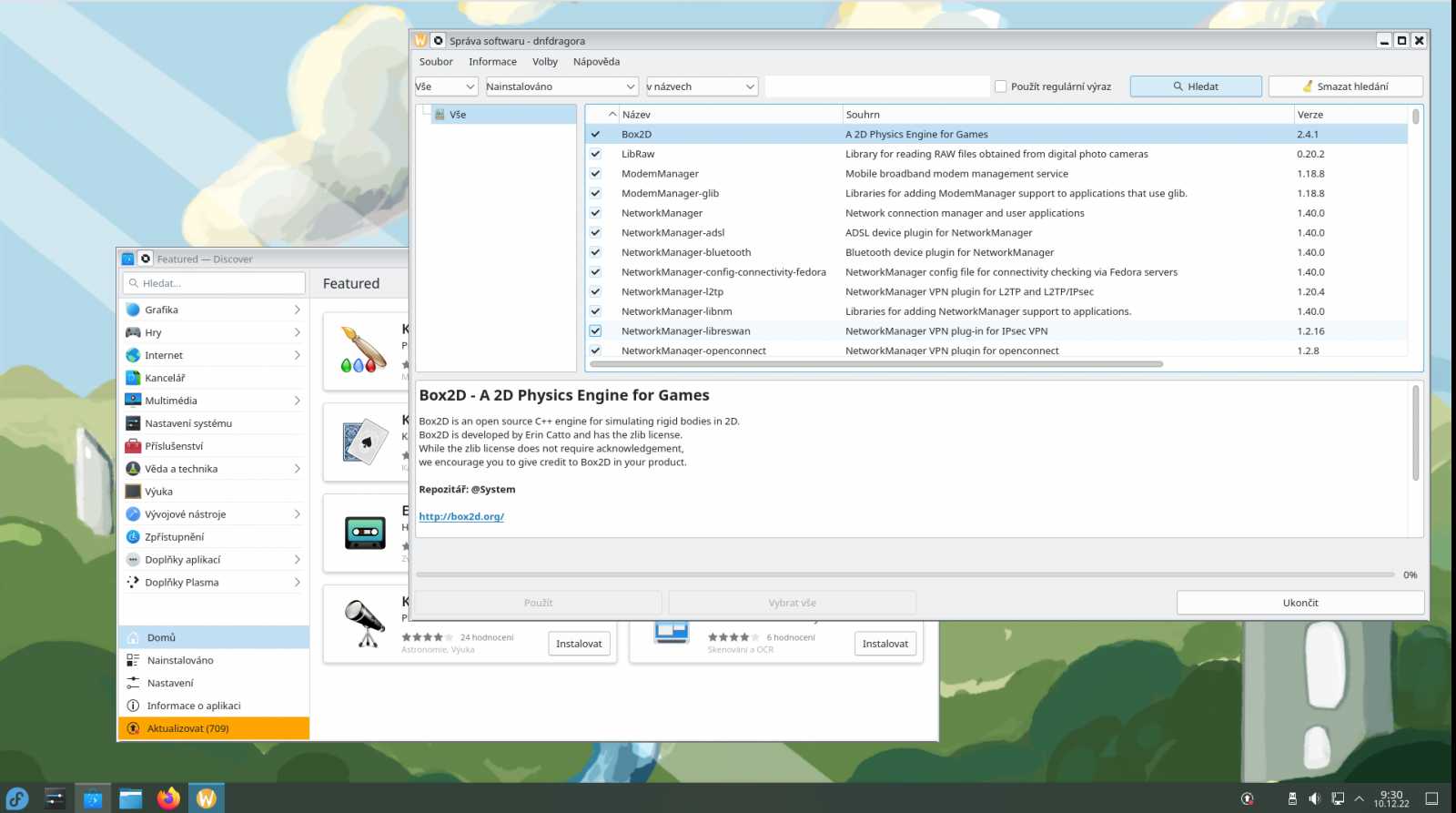
Task: Toggle the NetworkManager-adsl checkbox
Action: pos(595,233)
